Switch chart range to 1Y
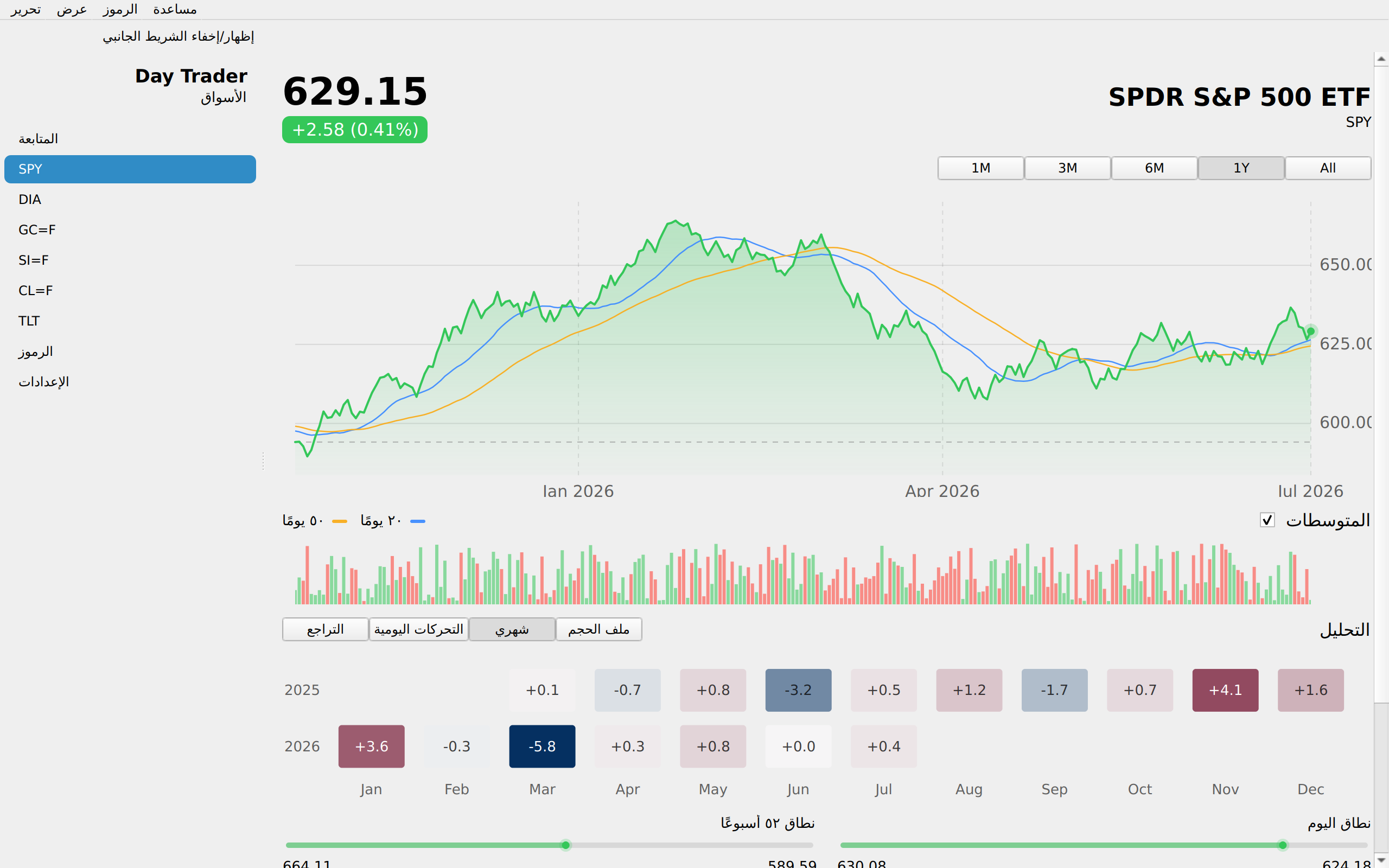Image resolution: width=1389 pixels, height=868 pixels. pyautogui.click(x=1241, y=168)
